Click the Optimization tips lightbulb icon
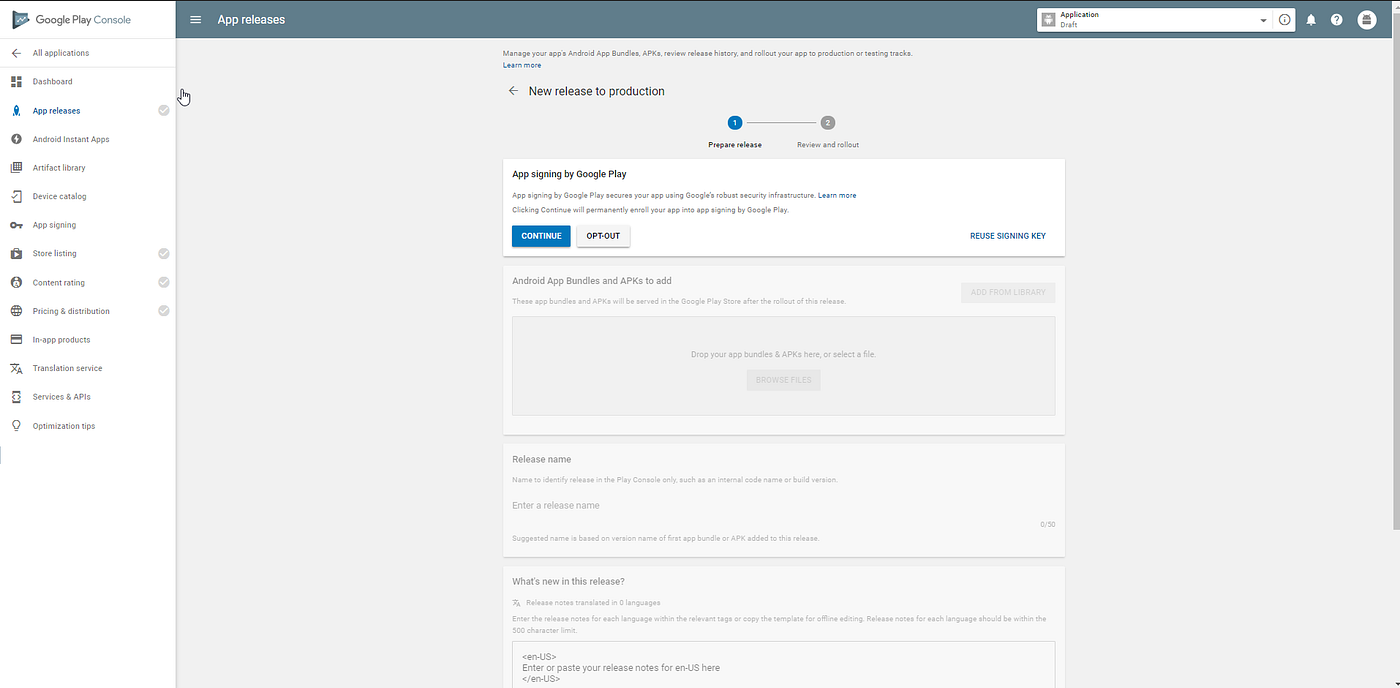The width and height of the screenshot is (1400, 688). click(16, 425)
